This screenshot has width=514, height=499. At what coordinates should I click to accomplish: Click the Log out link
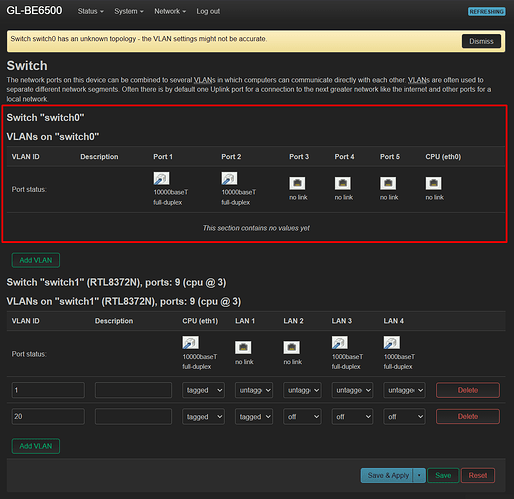(208, 11)
